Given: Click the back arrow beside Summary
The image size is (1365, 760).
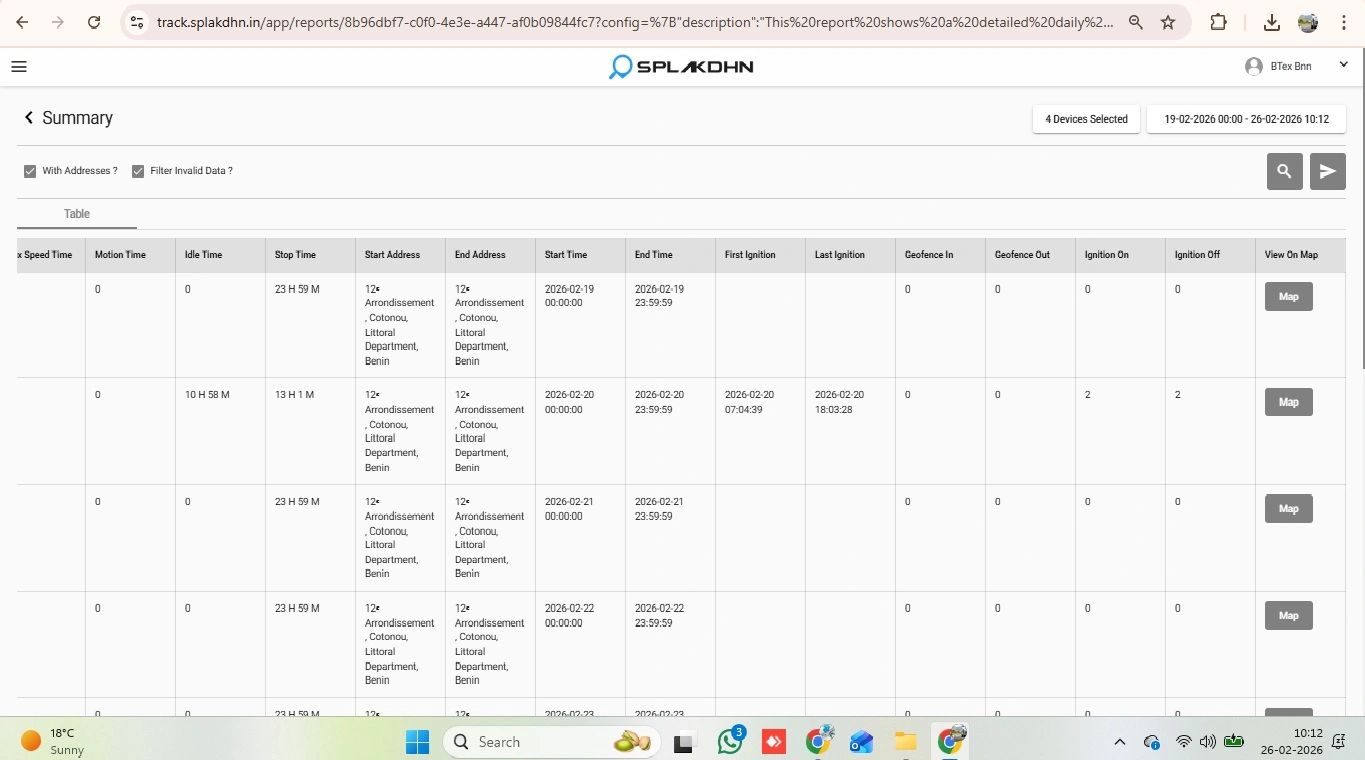Looking at the screenshot, I should click(x=29, y=118).
